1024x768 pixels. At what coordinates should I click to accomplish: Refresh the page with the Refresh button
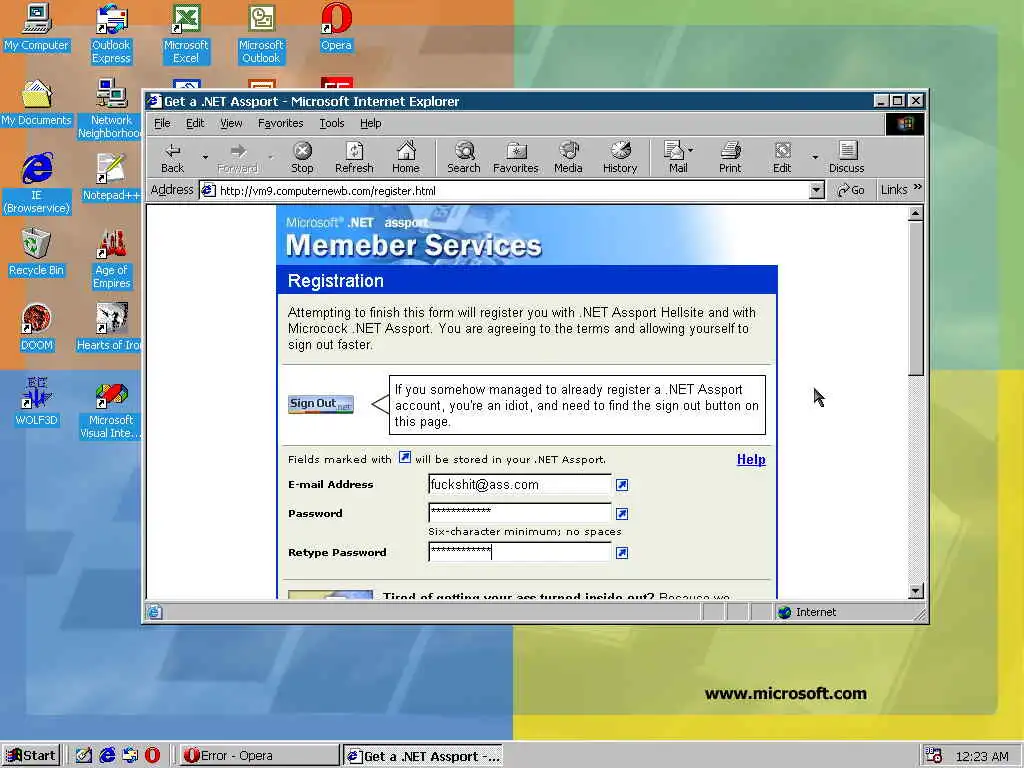click(354, 157)
